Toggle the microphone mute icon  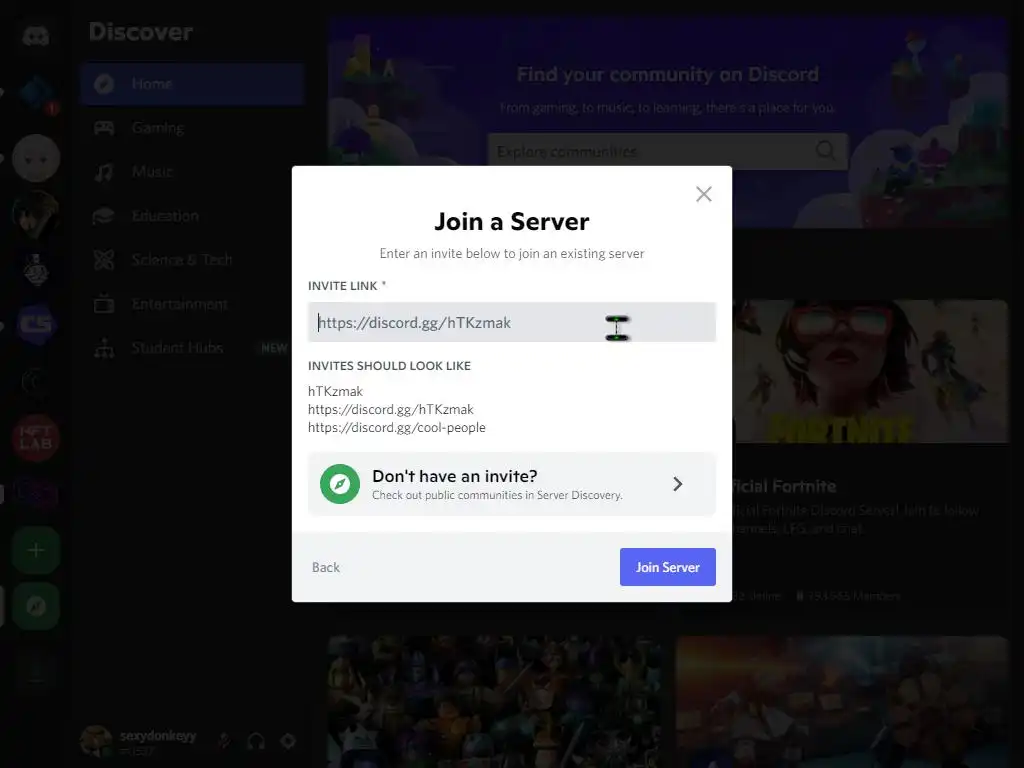(224, 741)
